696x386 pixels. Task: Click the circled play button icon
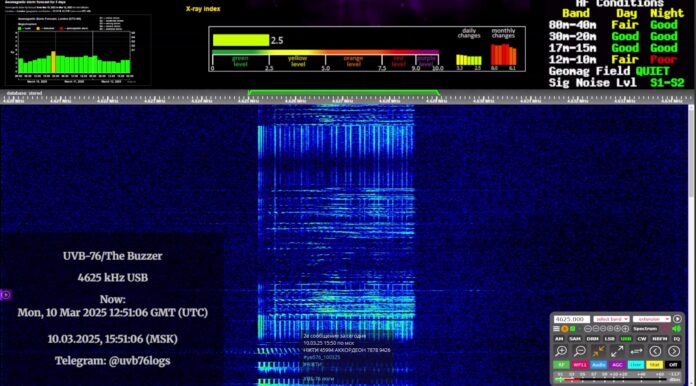(x=677, y=319)
